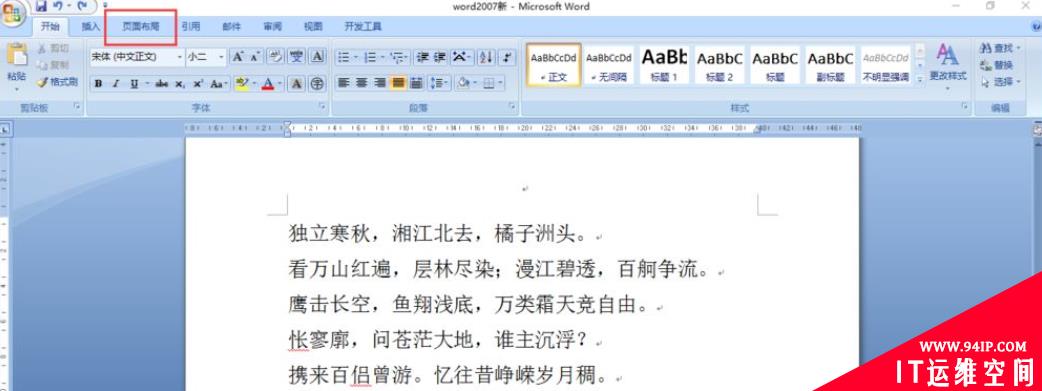
Task: Open the font name dropdown 宋体 (中文正文)
Action: (137, 57)
